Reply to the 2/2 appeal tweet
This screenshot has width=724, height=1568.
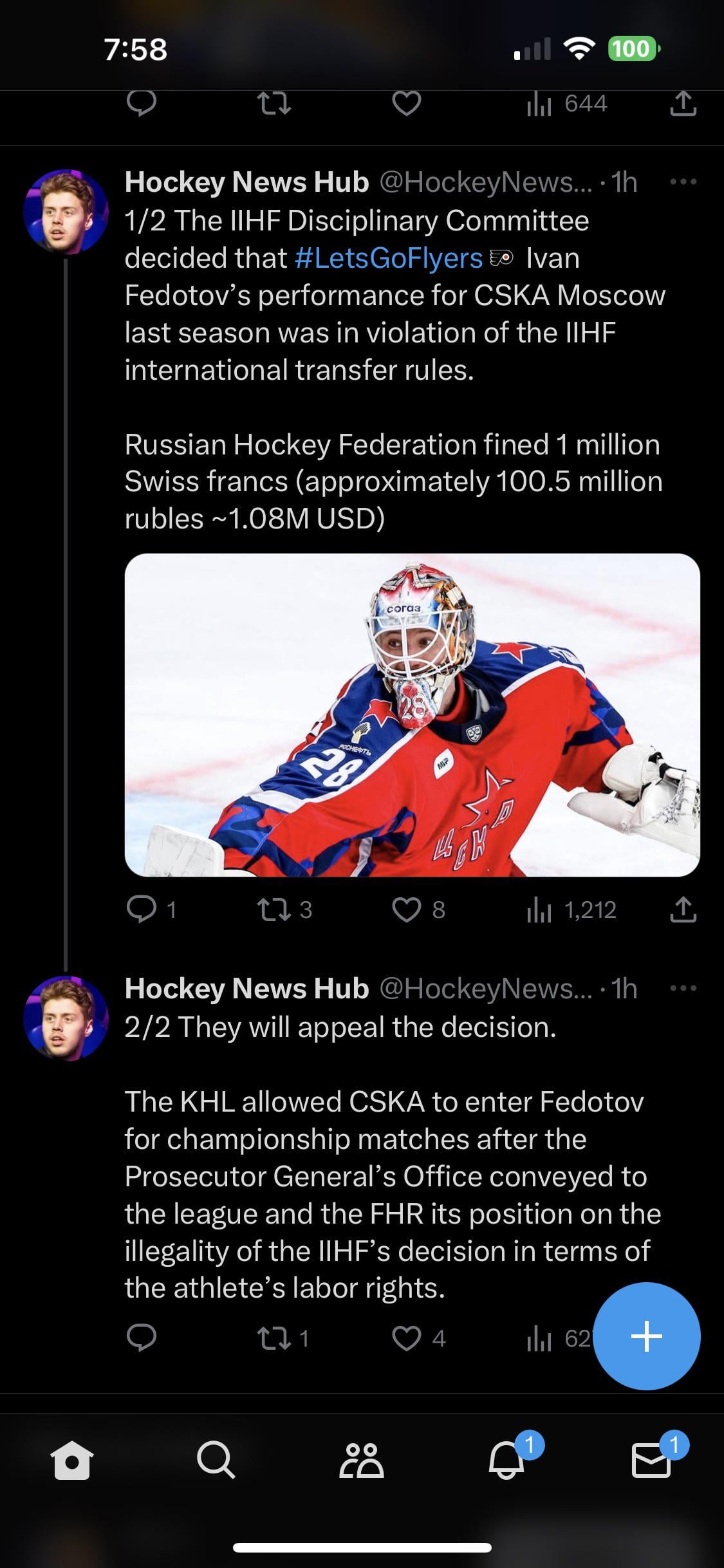(142, 1338)
